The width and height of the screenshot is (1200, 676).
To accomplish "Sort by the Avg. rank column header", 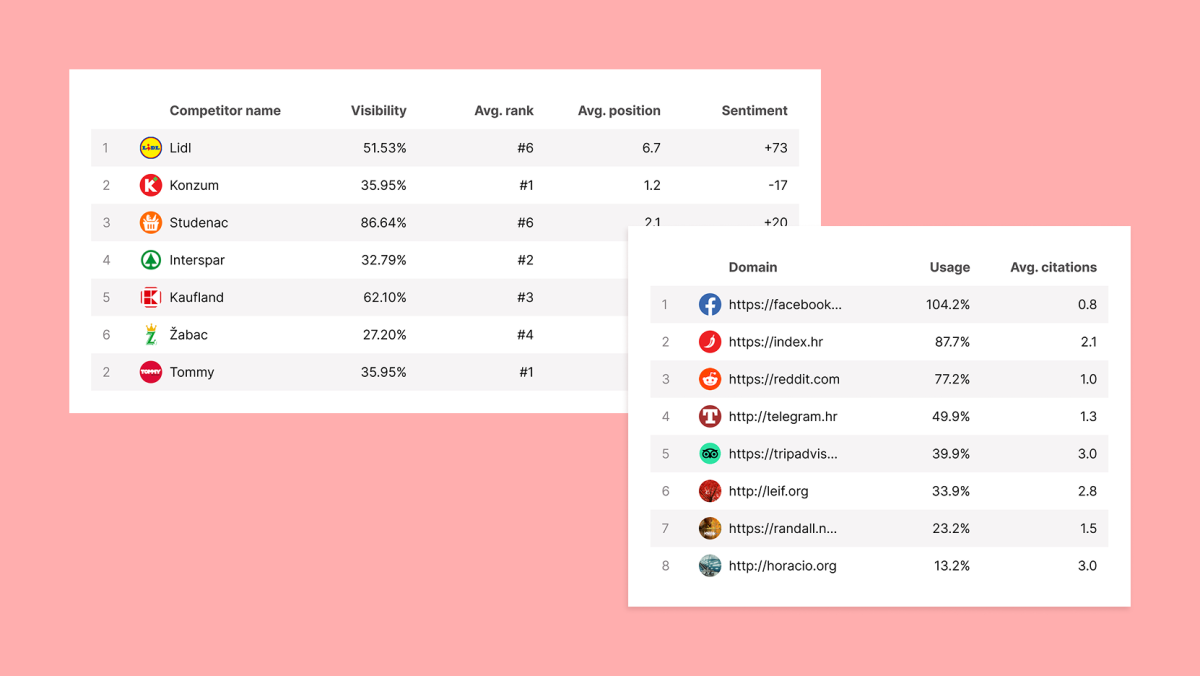I will 504,111.
